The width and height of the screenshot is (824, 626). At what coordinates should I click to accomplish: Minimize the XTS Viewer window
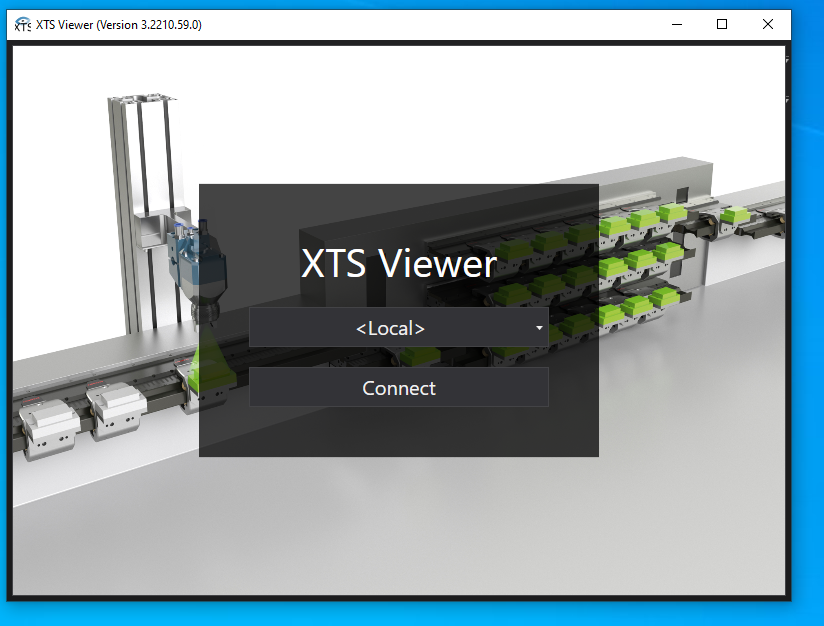(677, 24)
